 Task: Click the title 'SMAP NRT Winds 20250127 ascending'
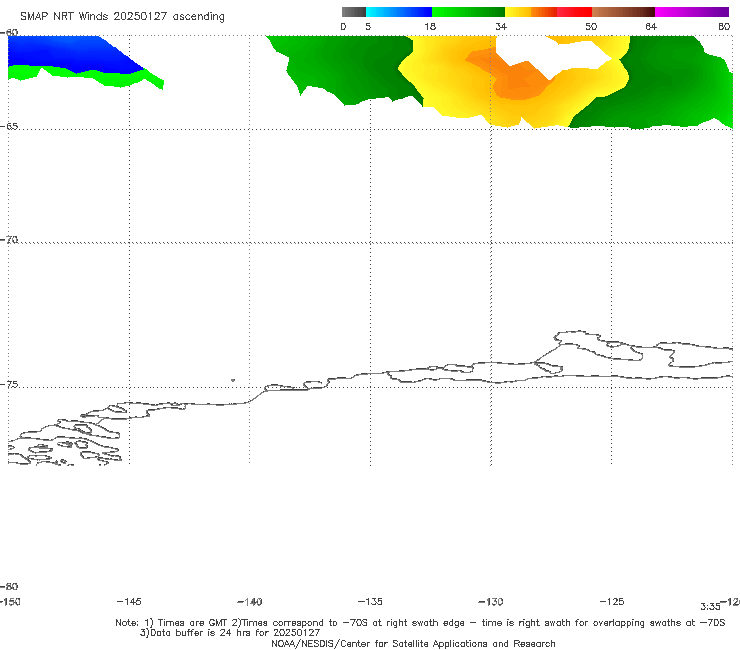point(122,17)
